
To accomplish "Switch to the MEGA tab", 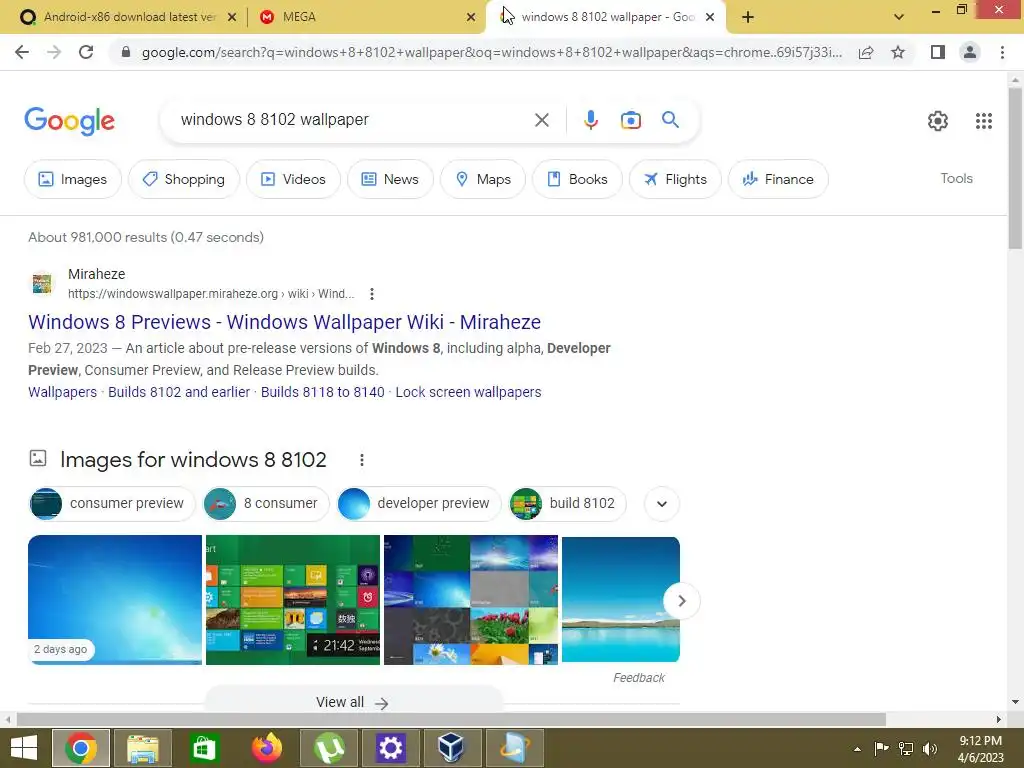I will 366,17.
